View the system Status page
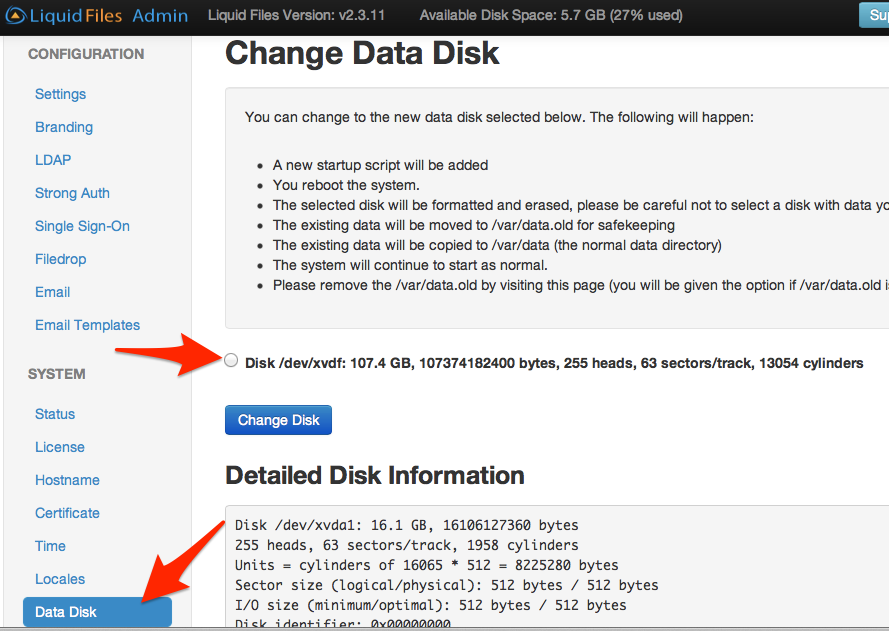This screenshot has height=631, width=889. click(x=55, y=414)
